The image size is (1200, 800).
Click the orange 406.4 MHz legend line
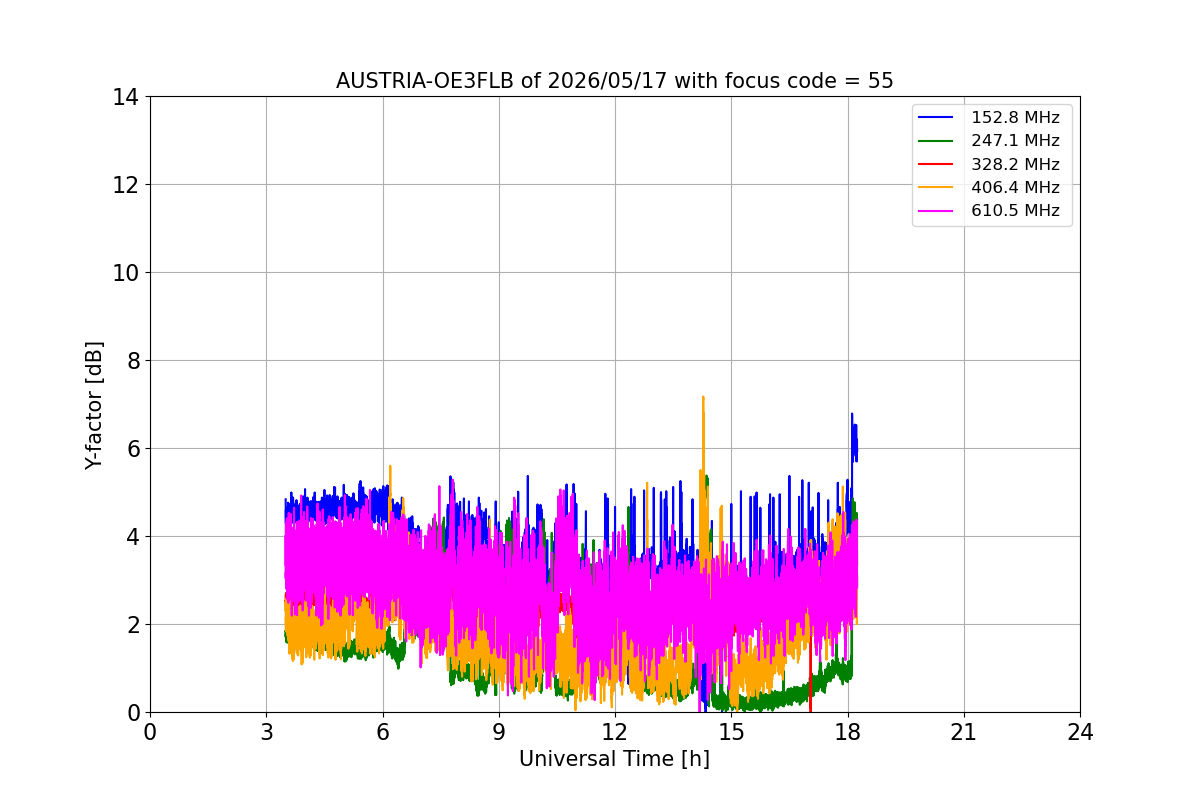(x=936, y=187)
